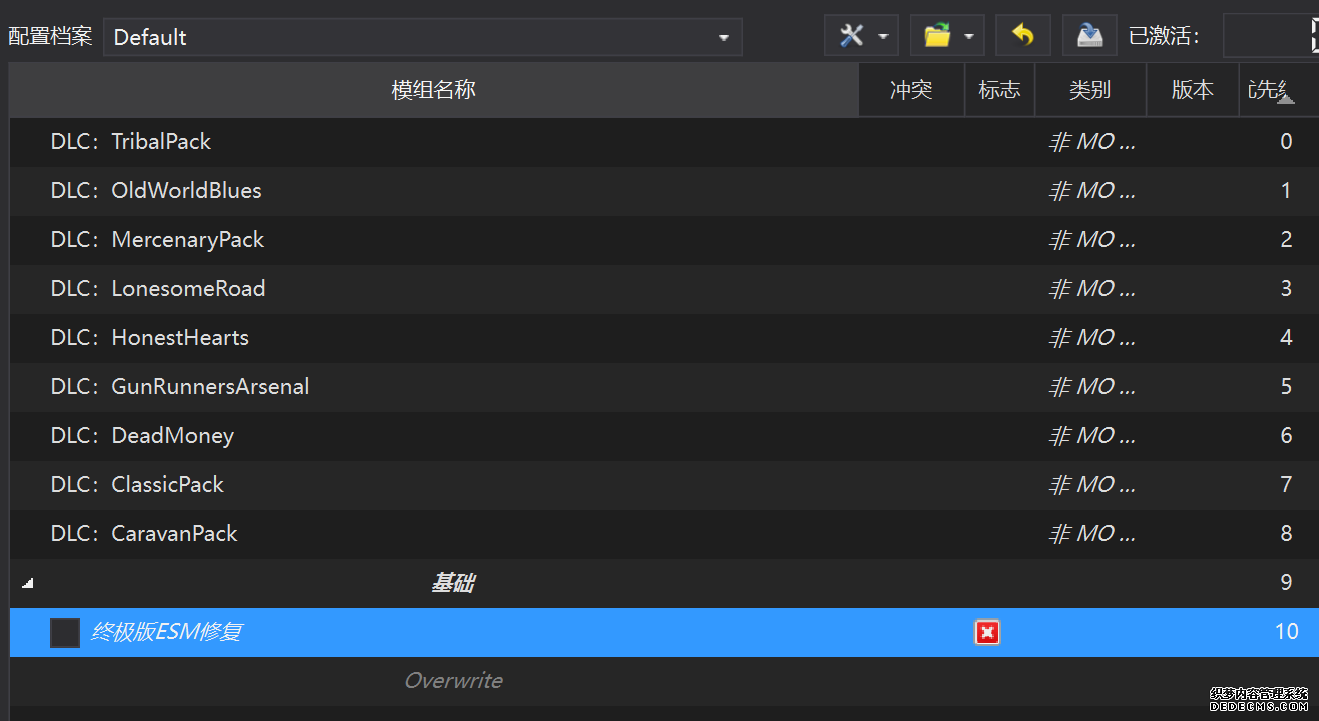This screenshot has width=1319, height=721.
Task: Sort by the priority column header
Action: coord(1272,90)
